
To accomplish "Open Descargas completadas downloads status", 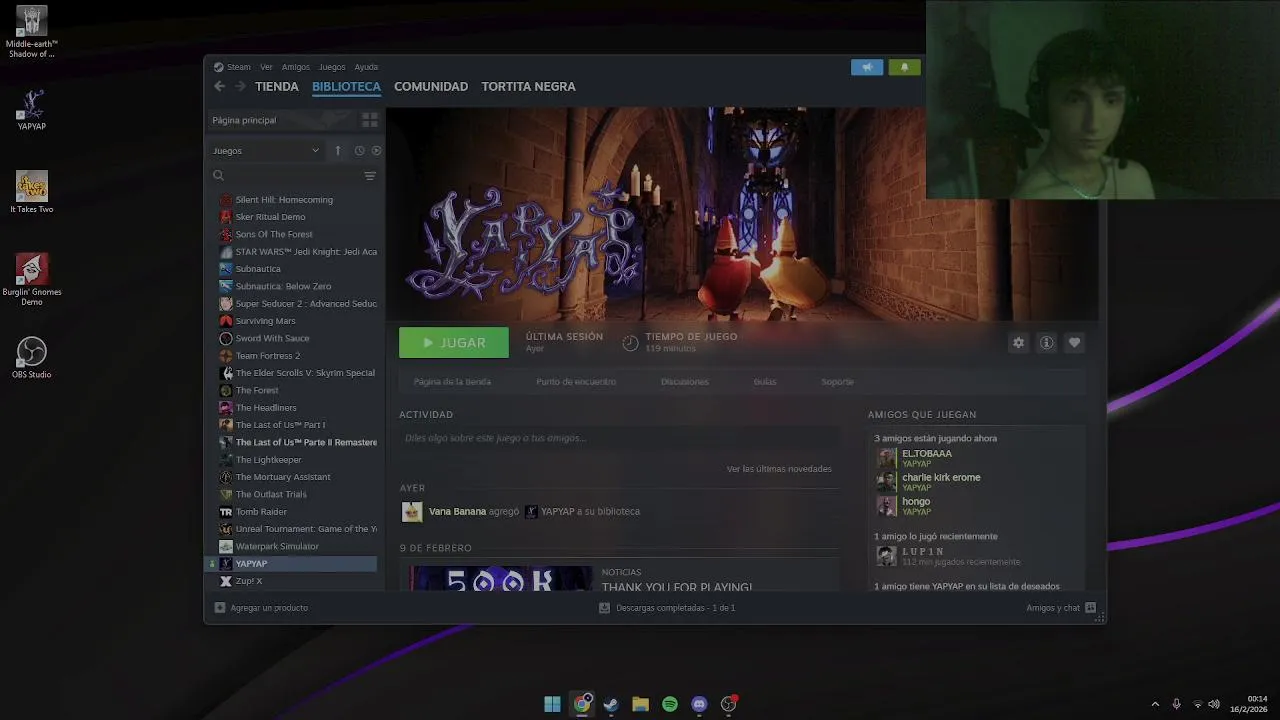I will tap(667, 608).
